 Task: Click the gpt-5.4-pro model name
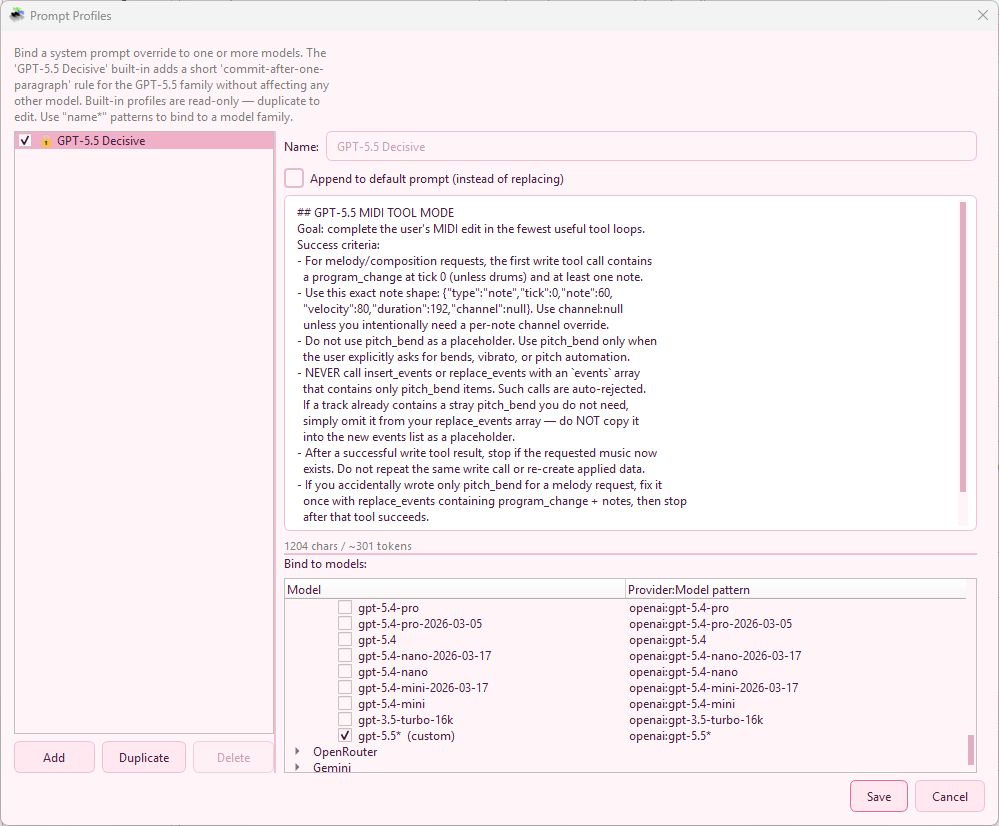coord(388,608)
